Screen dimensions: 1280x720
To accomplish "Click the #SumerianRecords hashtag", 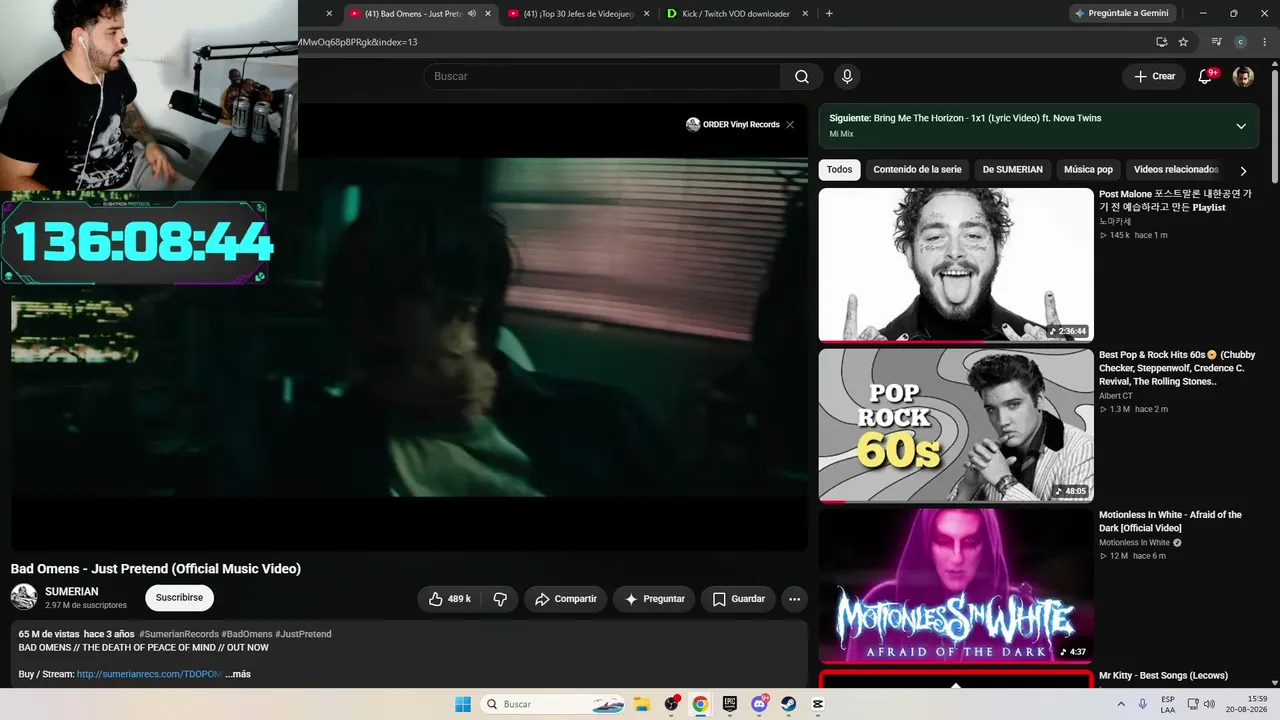I will (179, 634).
